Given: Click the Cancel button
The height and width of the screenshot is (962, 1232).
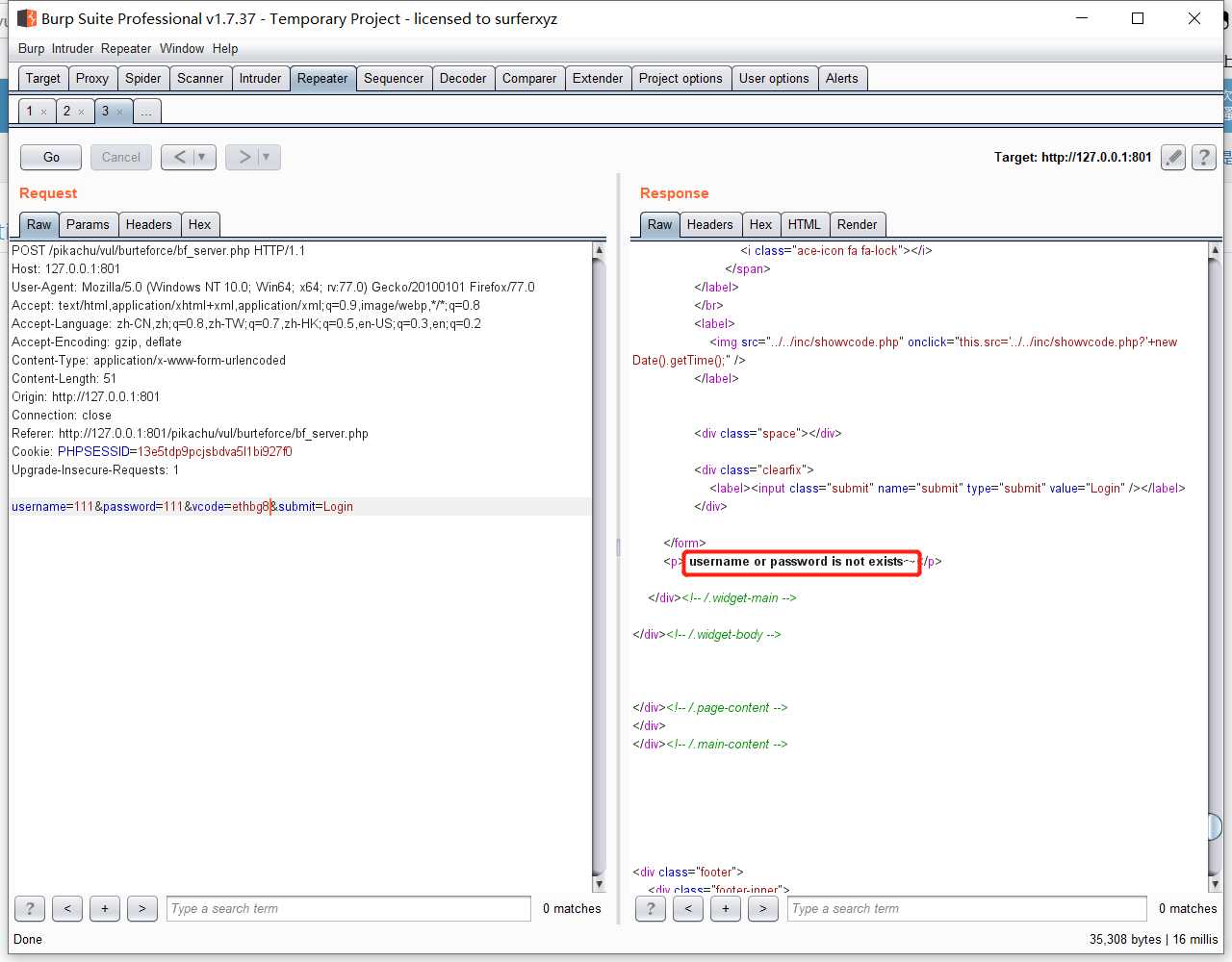Looking at the screenshot, I should [x=121, y=157].
